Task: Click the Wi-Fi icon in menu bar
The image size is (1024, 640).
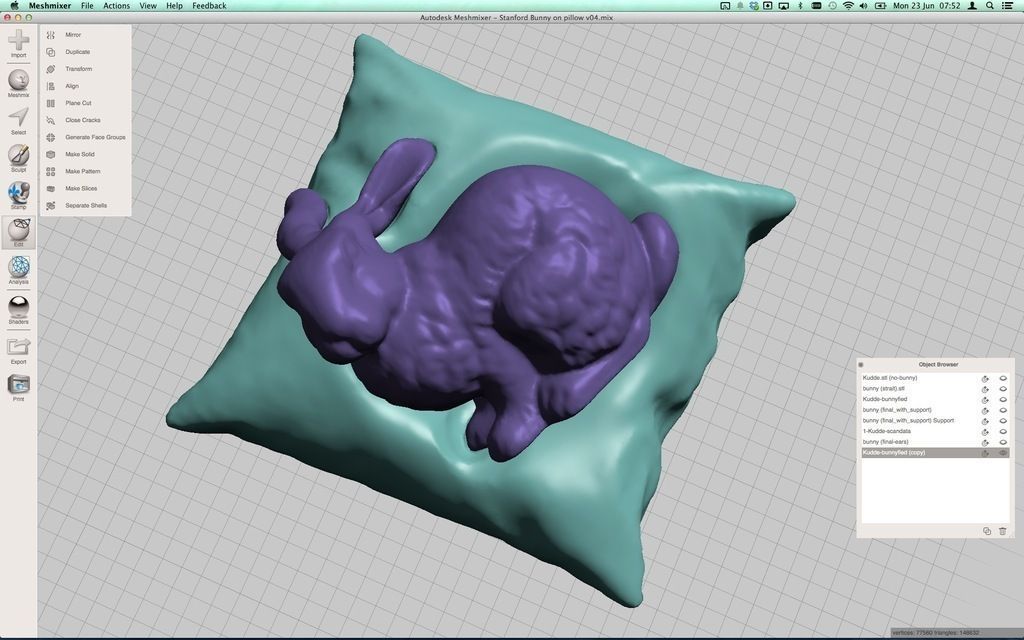Action: 848,5
